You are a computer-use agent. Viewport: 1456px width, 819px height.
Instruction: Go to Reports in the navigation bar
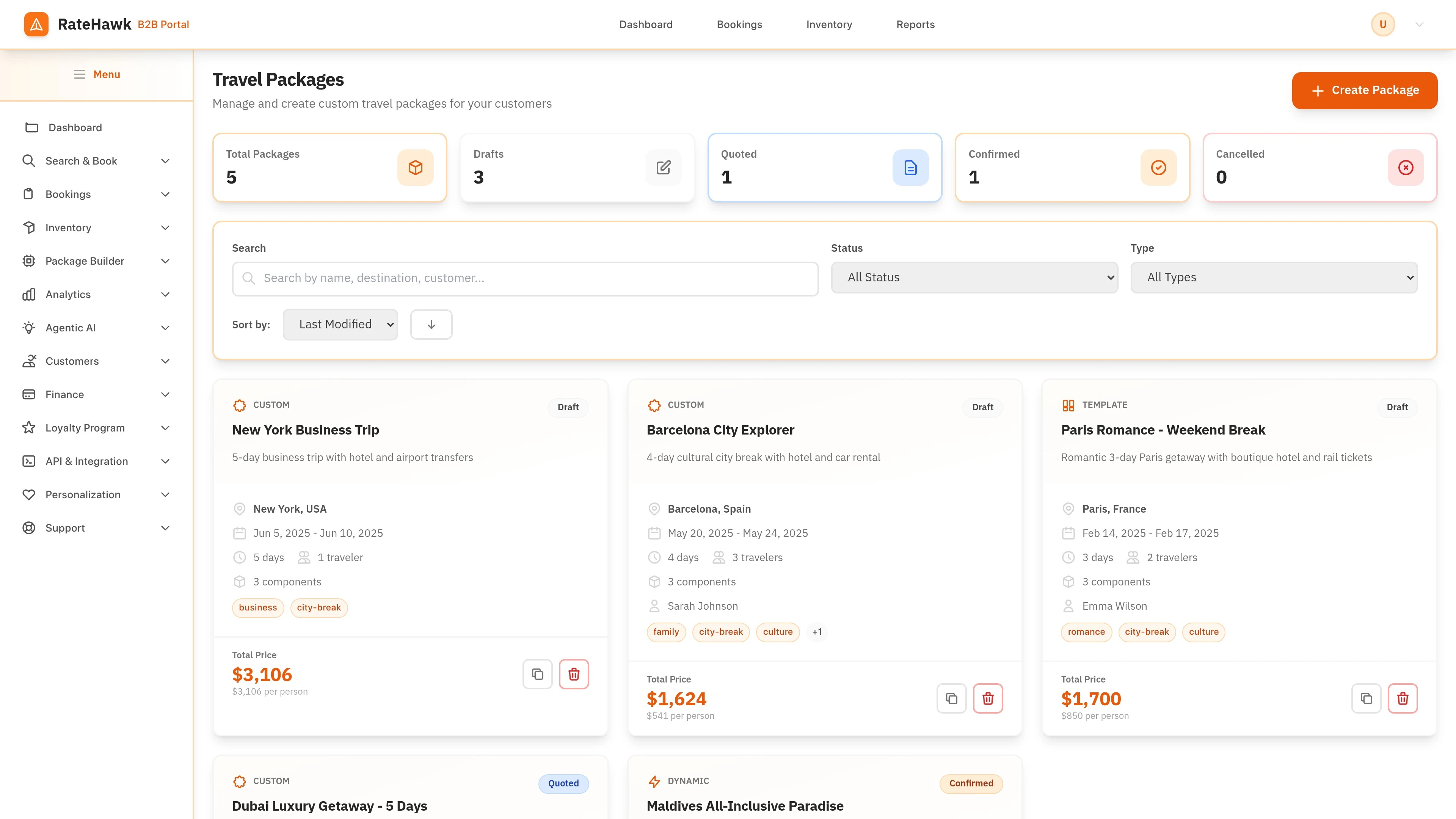coord(915,24)
